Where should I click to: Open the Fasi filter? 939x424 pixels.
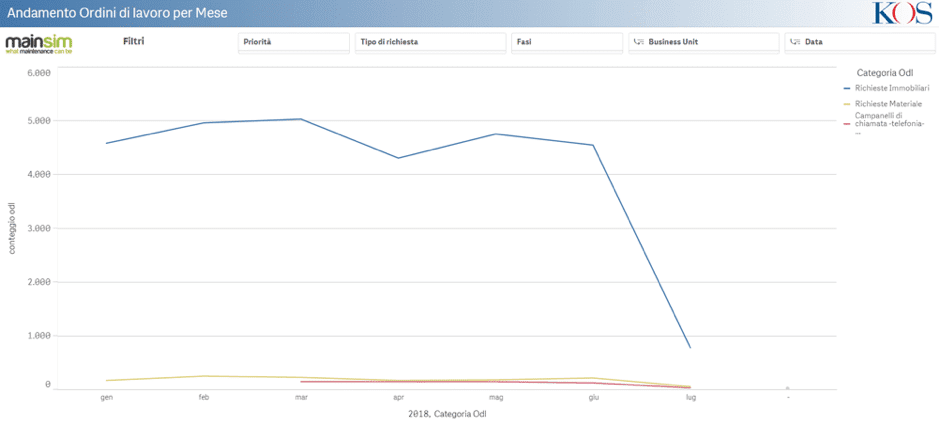click(x=567, y=43)
